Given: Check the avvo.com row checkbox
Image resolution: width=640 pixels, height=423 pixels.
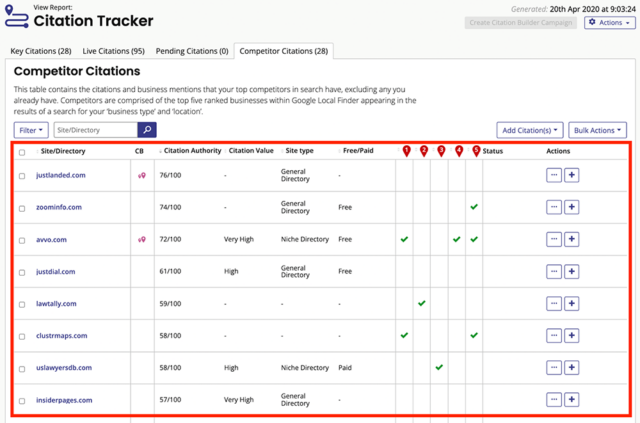Looking at the screenshot, I should (x=22, y=240).
